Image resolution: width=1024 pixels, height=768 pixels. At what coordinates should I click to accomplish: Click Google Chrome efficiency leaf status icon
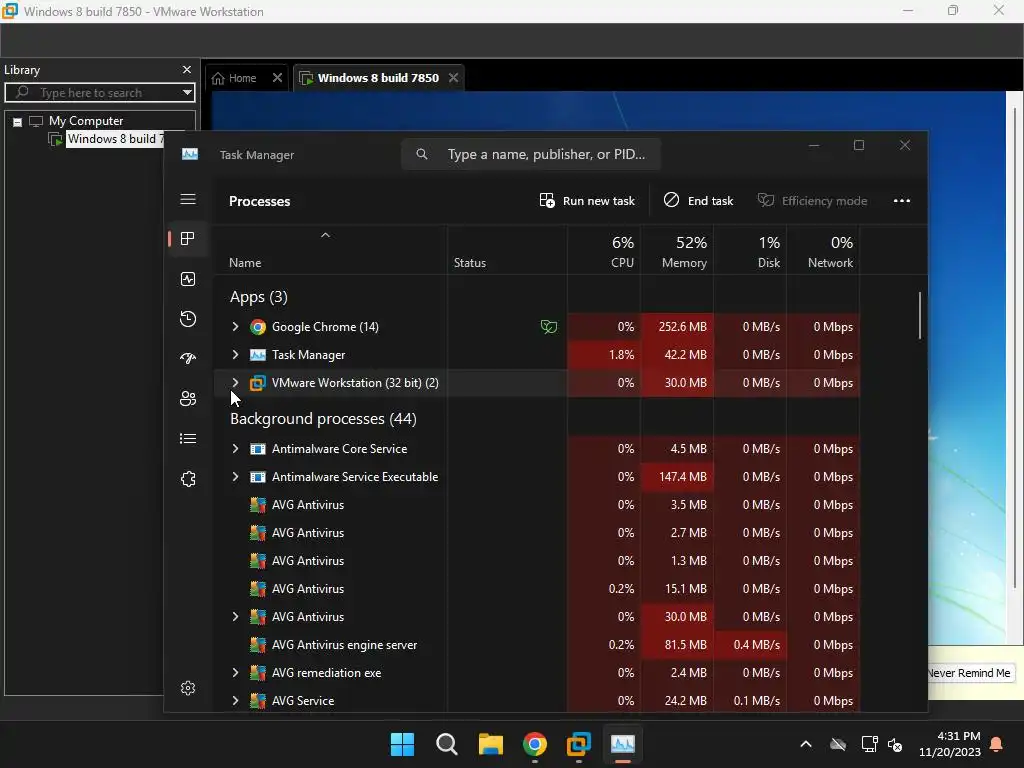549,327
